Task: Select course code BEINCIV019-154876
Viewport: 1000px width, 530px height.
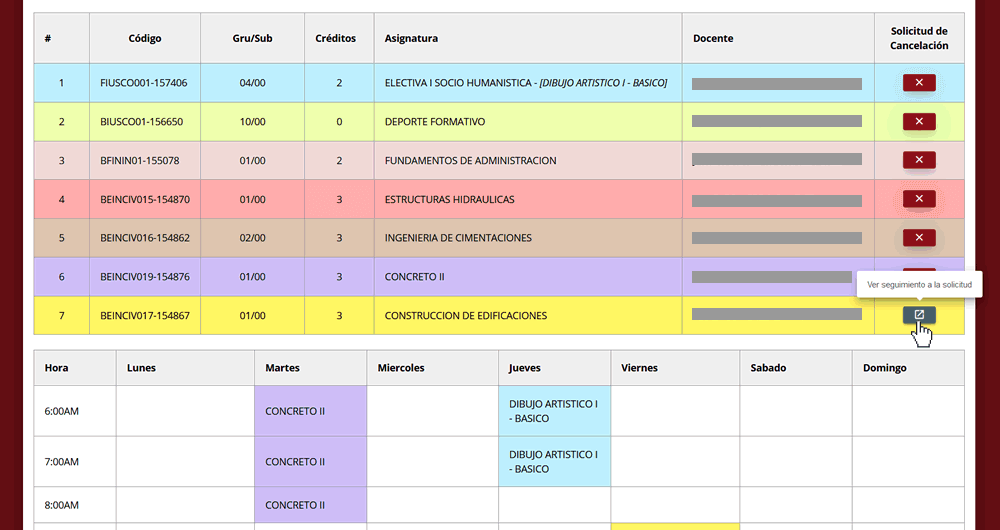Action: click(145, 277)
